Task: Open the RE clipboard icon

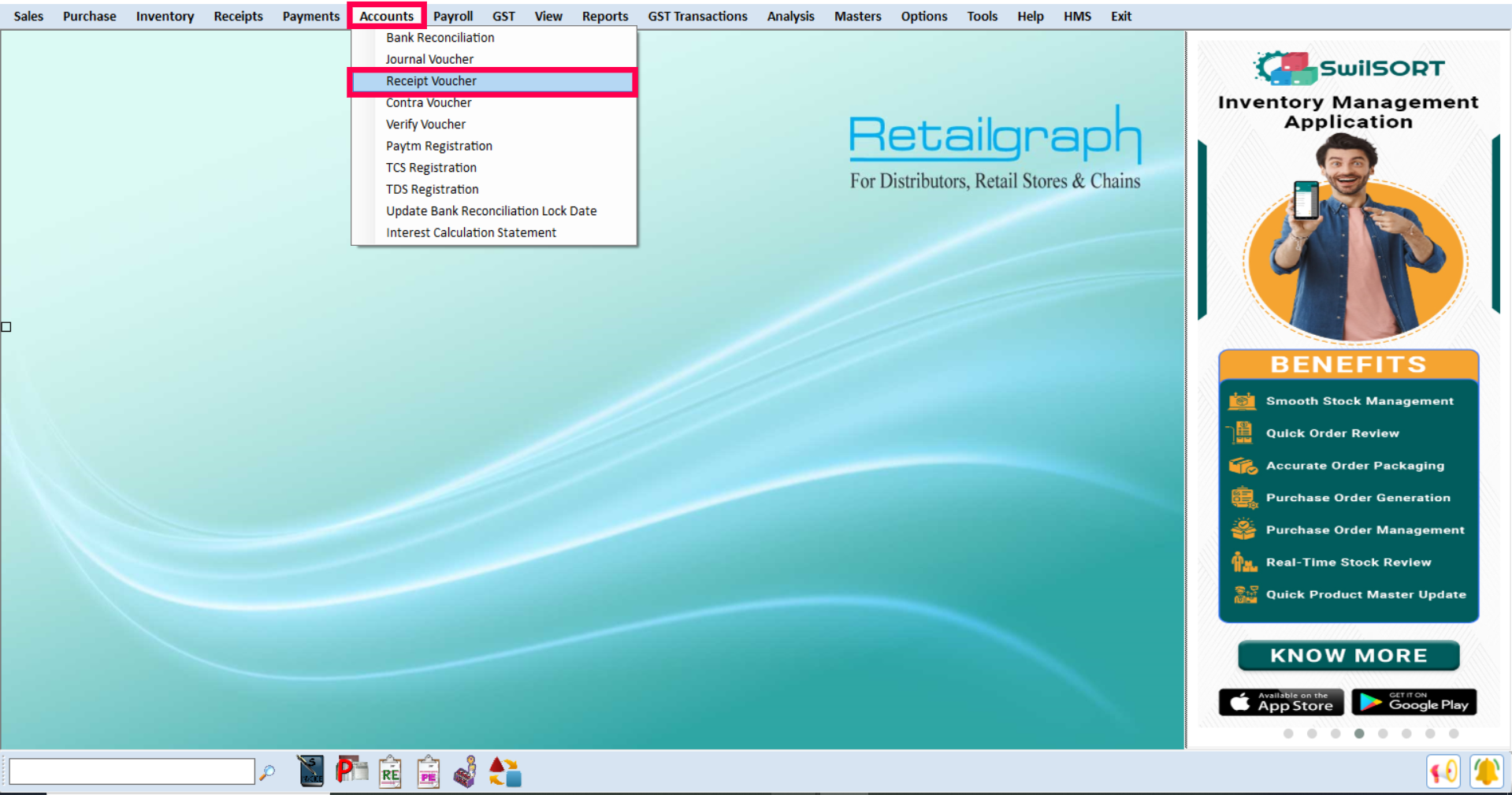Action: (390, 772)
